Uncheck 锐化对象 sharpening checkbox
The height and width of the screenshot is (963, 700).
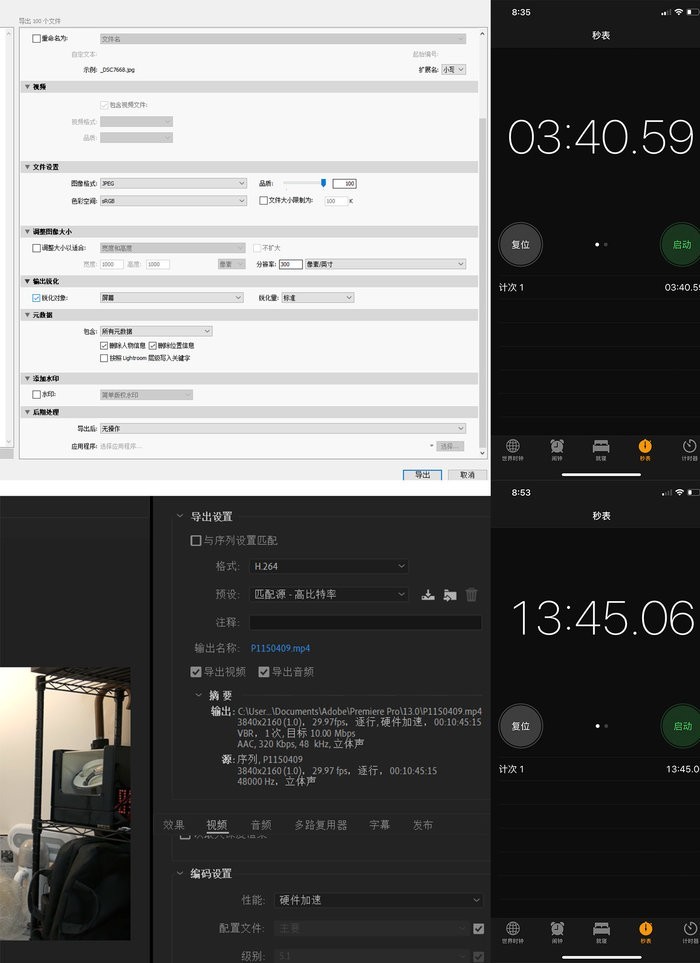pyautogui.click(x=36, y=298)
